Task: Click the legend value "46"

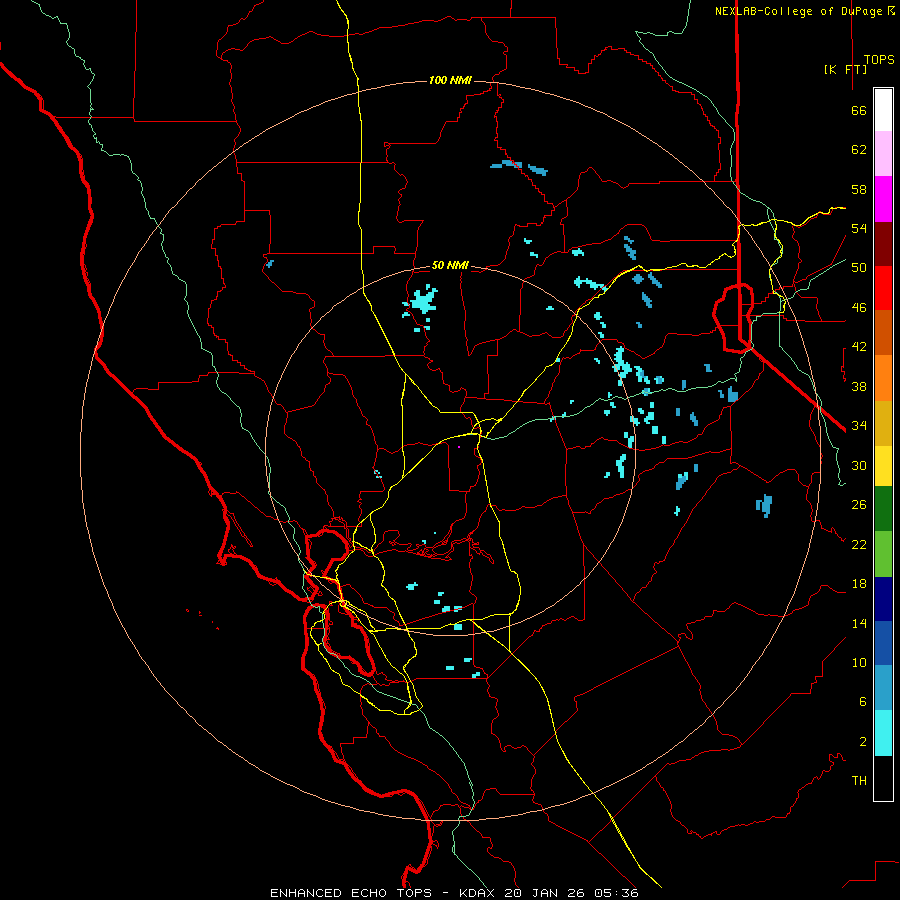Action: tap(859, 308)
